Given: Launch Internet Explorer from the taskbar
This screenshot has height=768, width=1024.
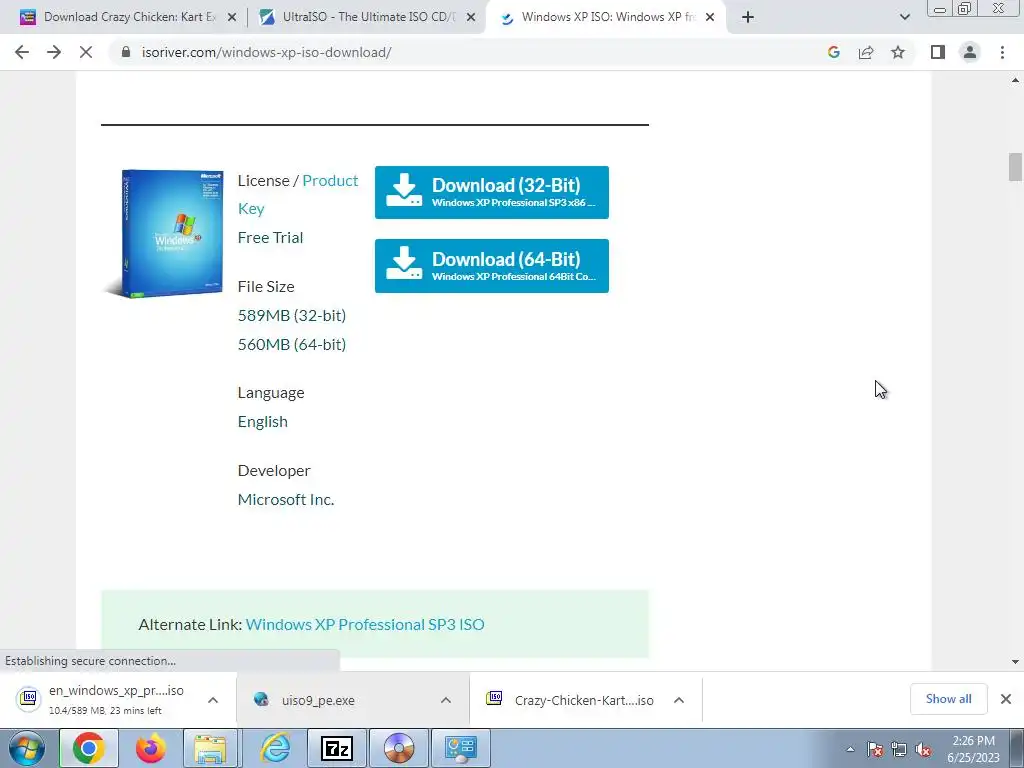Looking at the screenshot, I should coord(274,748).
